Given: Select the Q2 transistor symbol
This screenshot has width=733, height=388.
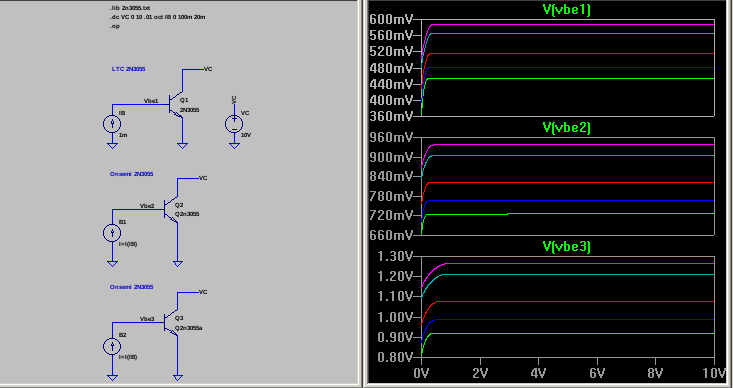Looking at the screenshot, I should [172, 210].
